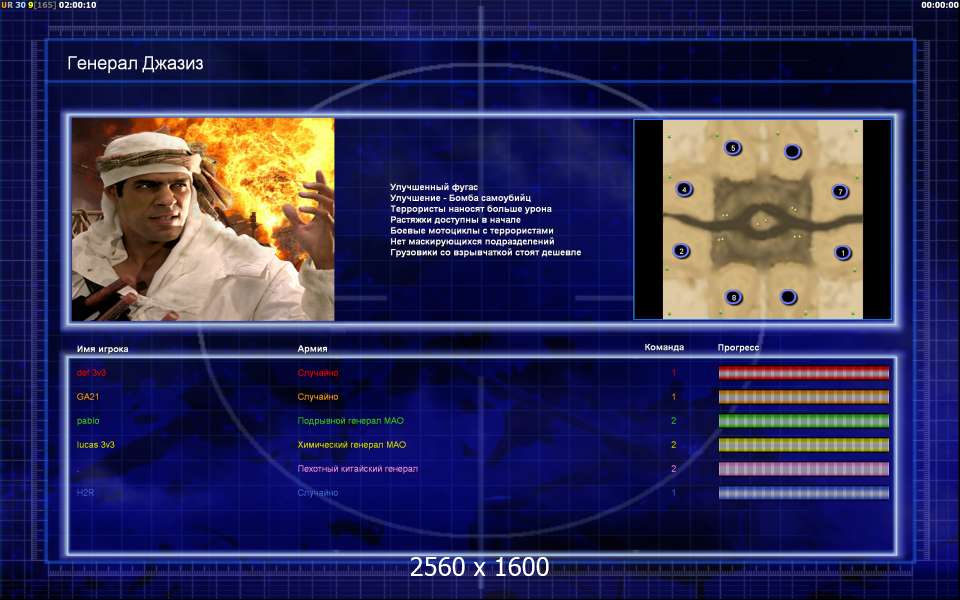Click bonus line 'Растяжки доступны в начале'
The image size is (960, 600).
tap(456, 220)
